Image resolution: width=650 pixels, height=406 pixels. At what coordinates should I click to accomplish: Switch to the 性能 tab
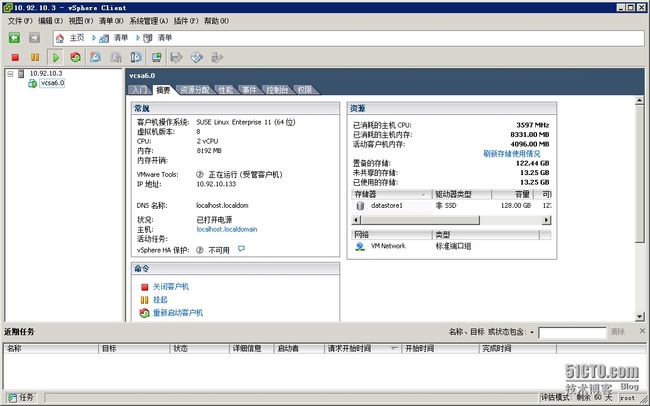tap(226, 90)
